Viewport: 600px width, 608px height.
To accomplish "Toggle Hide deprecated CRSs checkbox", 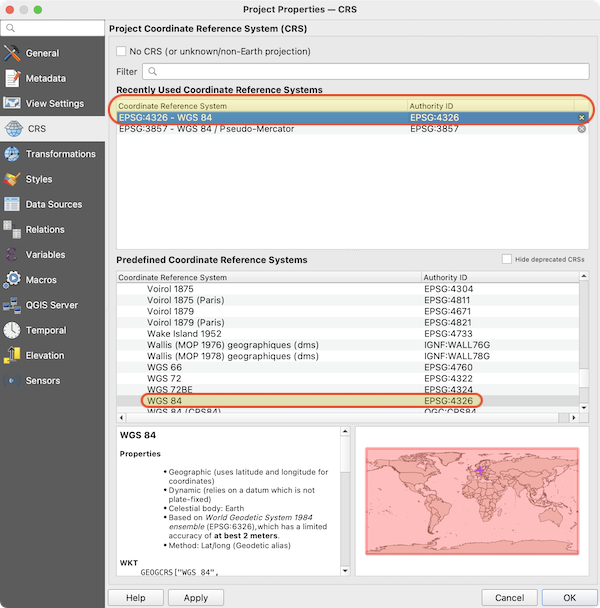I will pos(507,259).
